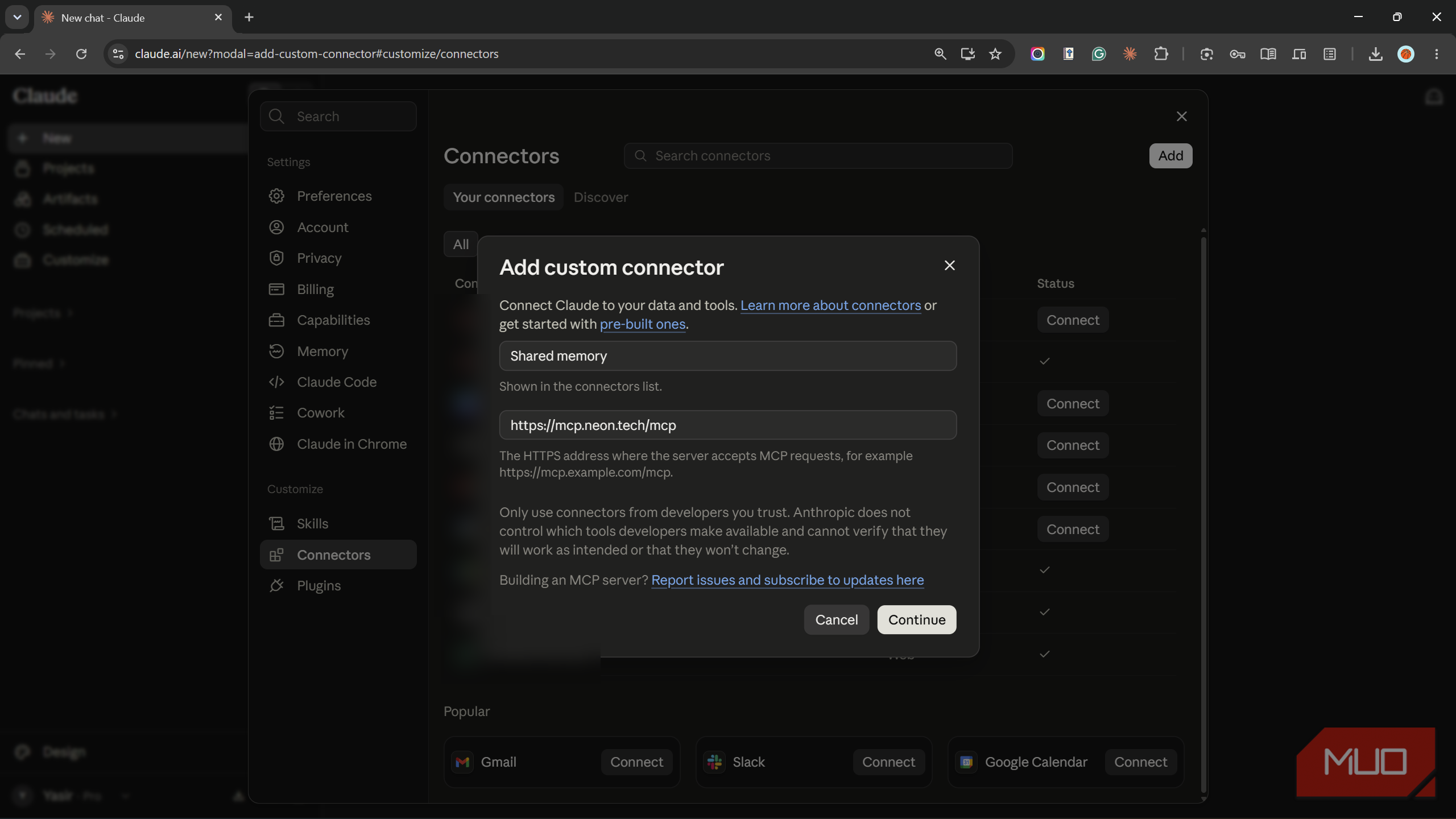Click the Shared memory name field
The height and width of the screenshot is (819, 1456).
coord(728,356)
